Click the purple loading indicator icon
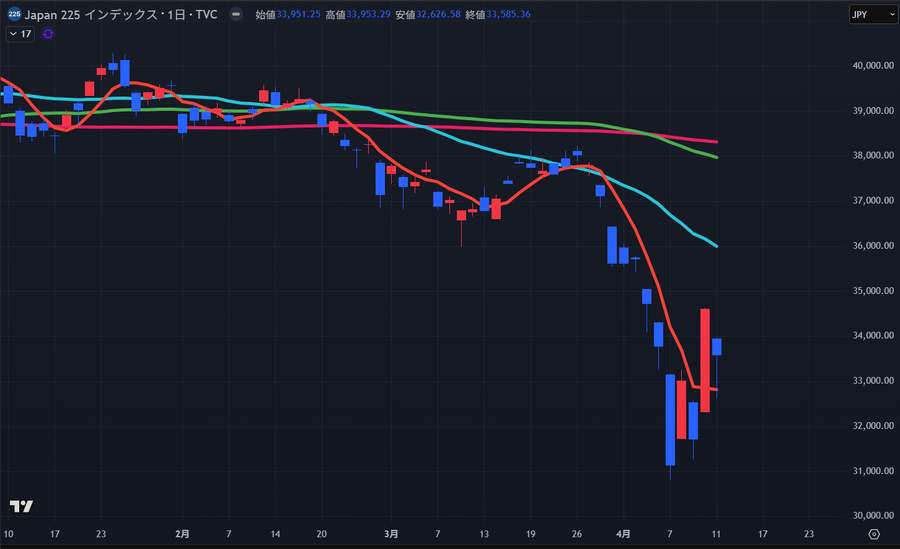 coord(48,34)
